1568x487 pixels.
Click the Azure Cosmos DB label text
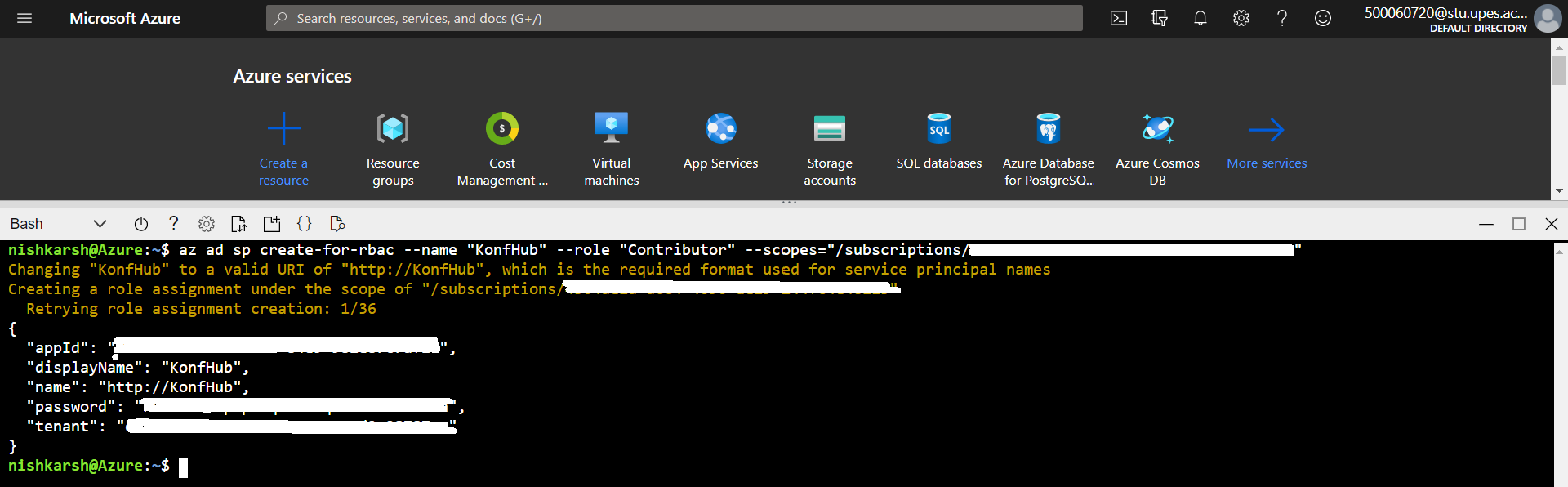click(x=1158, y=172)
